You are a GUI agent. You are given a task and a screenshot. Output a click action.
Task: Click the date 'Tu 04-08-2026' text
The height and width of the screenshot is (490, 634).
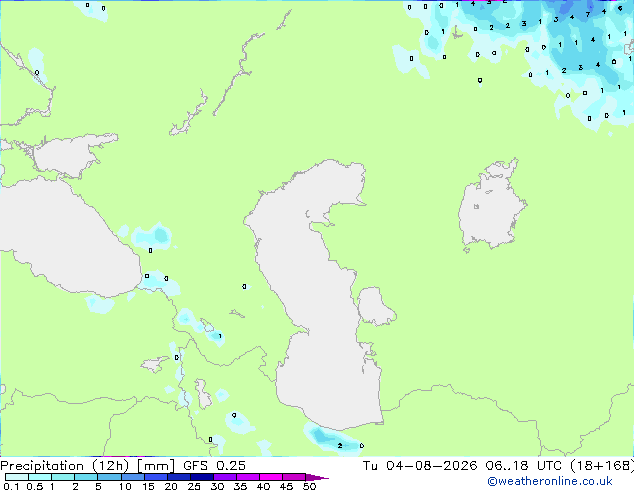tap(420, 466)
